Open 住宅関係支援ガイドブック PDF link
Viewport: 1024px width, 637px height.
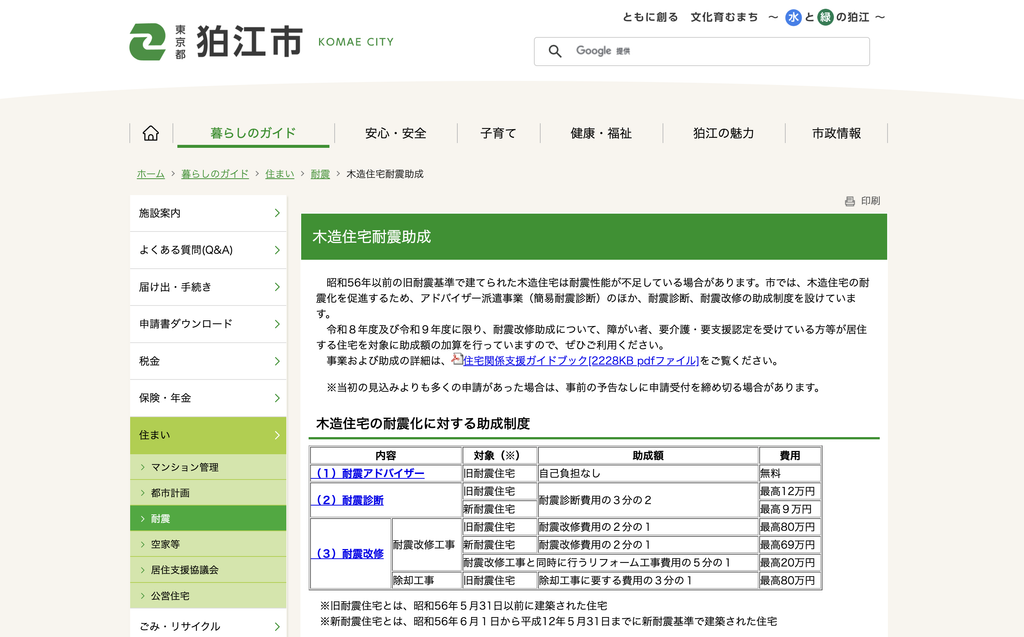pyautogui.click(x=581, y=361)
